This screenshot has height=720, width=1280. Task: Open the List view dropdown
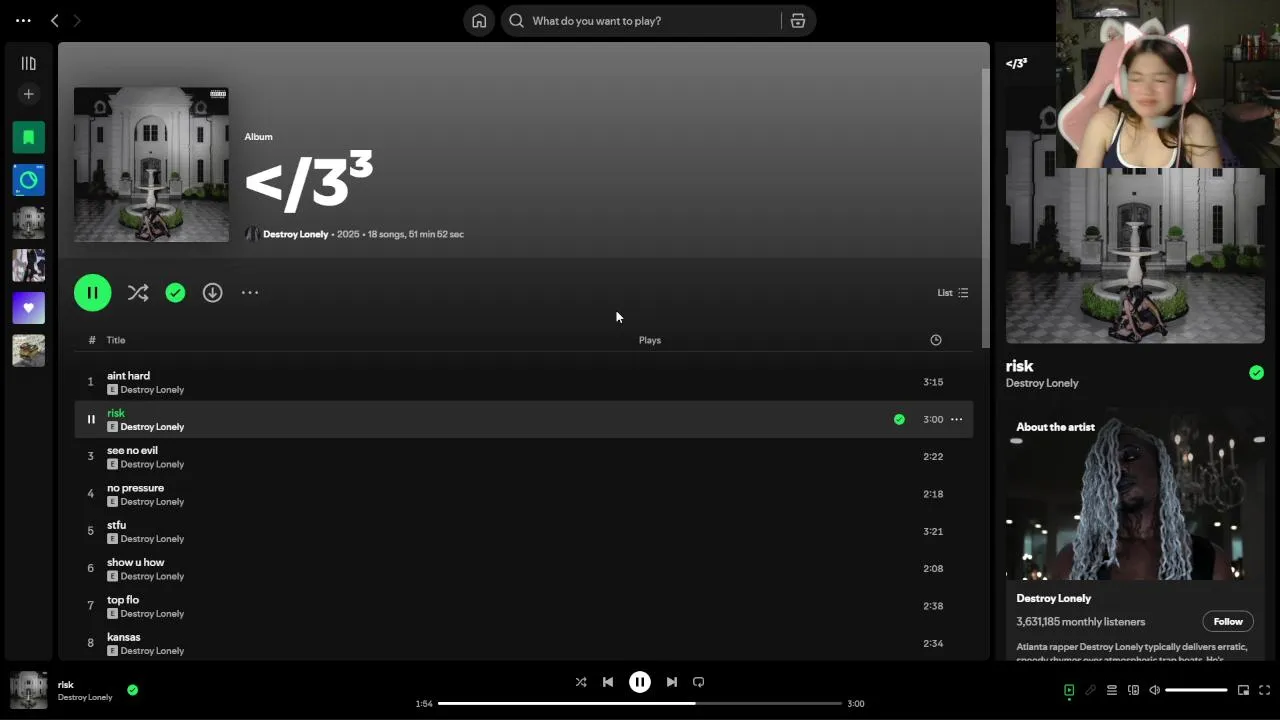click(952, 293)
